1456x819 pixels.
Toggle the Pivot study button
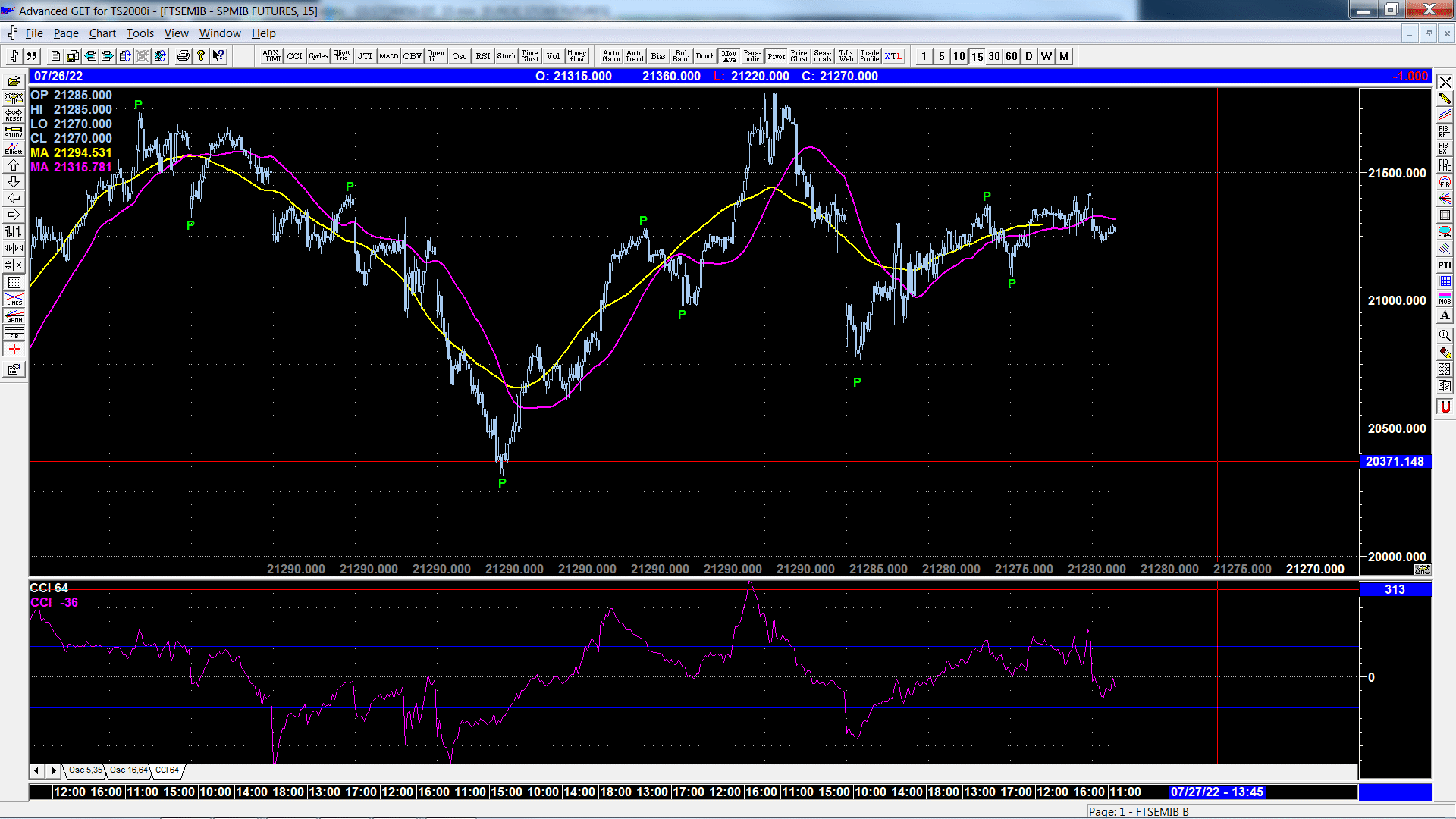(776, 56)
